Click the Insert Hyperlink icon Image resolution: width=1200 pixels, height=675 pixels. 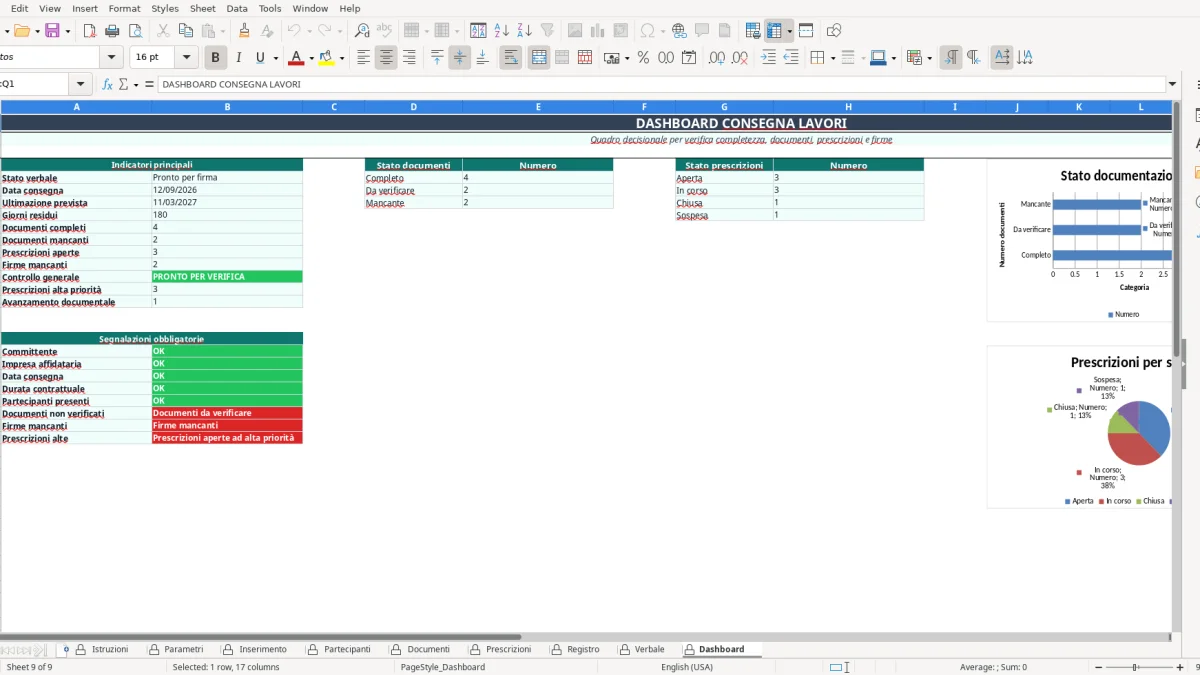(679, 31)
